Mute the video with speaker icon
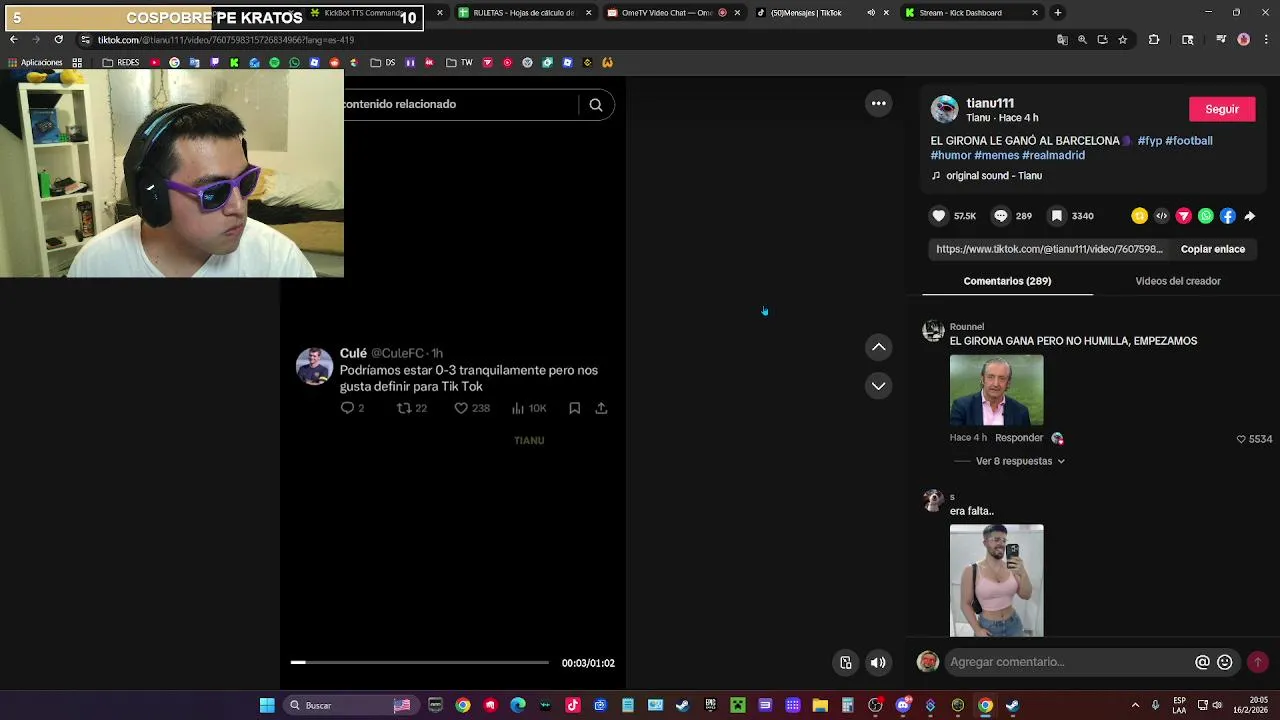 tap(878, 662)
